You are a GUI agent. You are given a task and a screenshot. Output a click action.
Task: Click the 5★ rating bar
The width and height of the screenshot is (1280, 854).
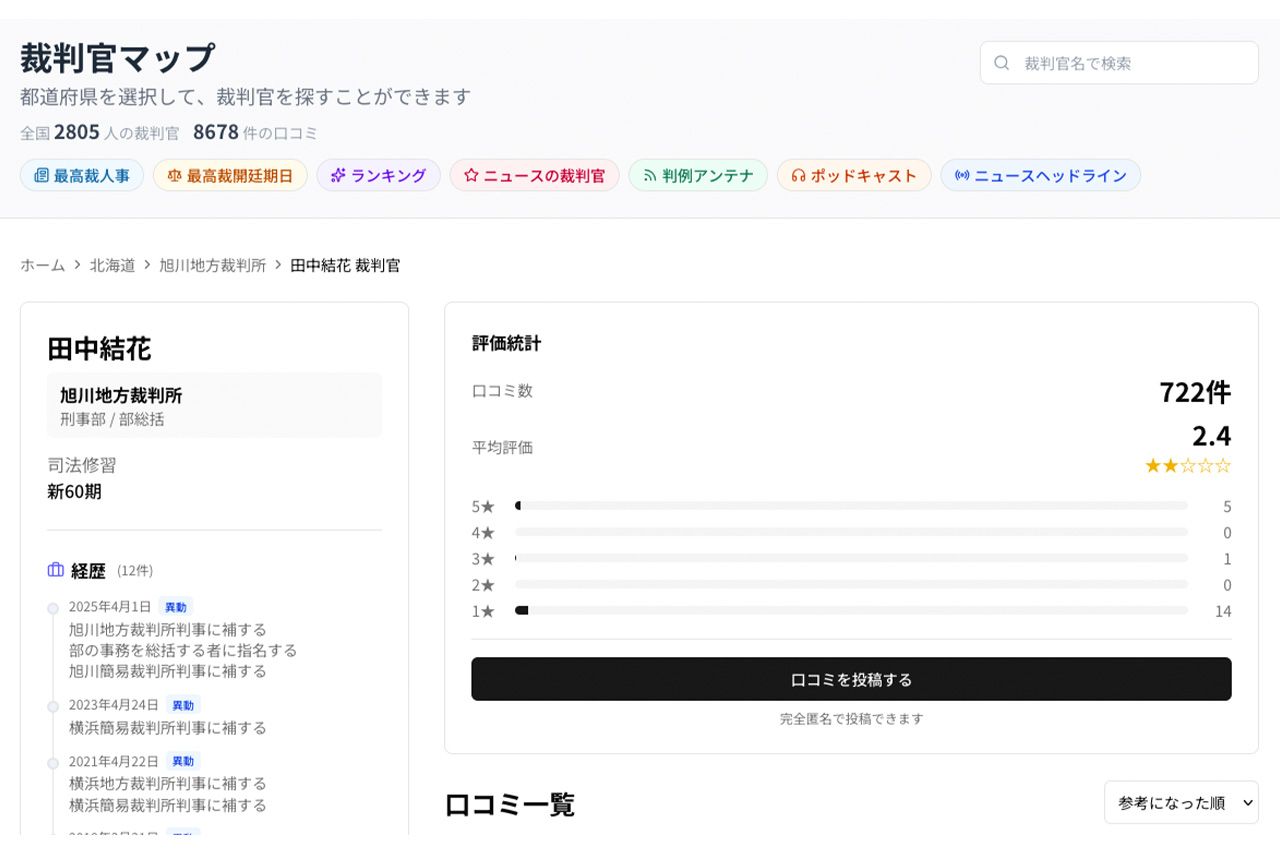click(851, 506)
